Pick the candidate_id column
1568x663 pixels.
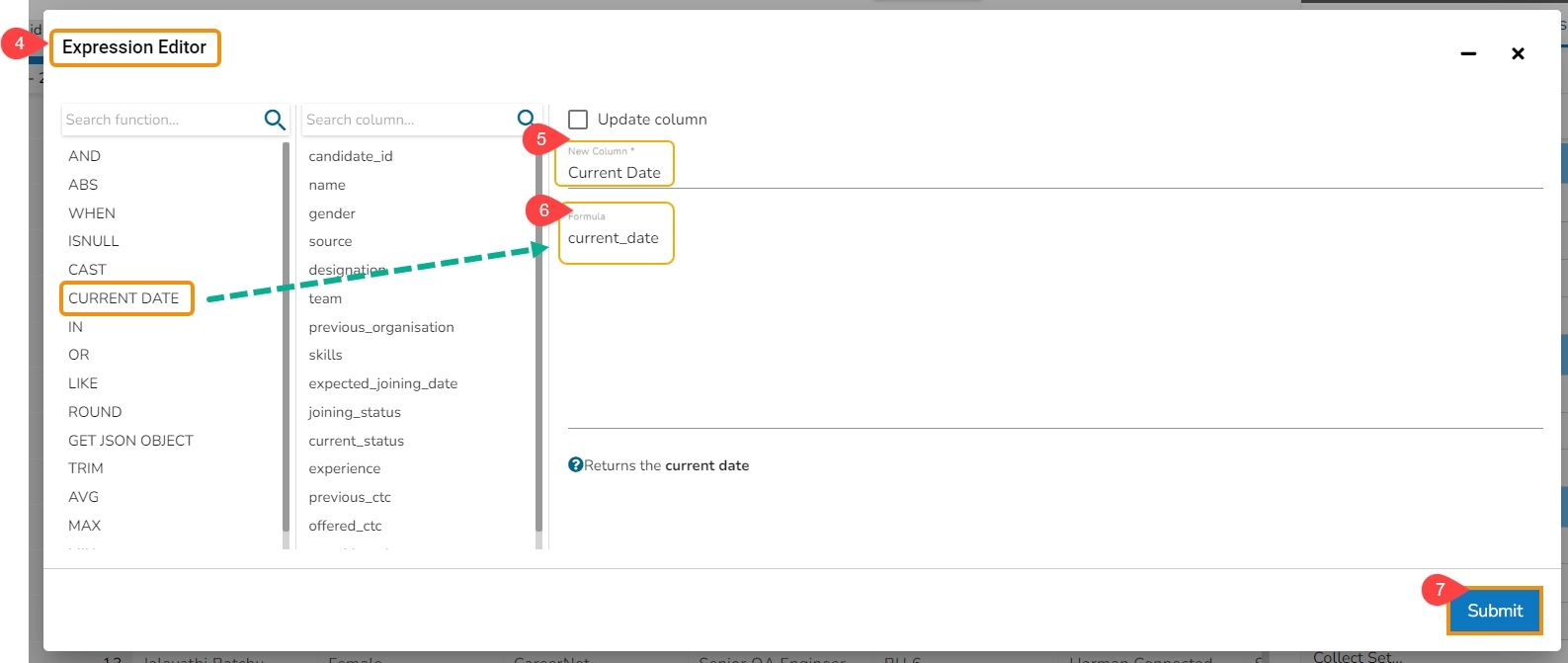point(351,156)
